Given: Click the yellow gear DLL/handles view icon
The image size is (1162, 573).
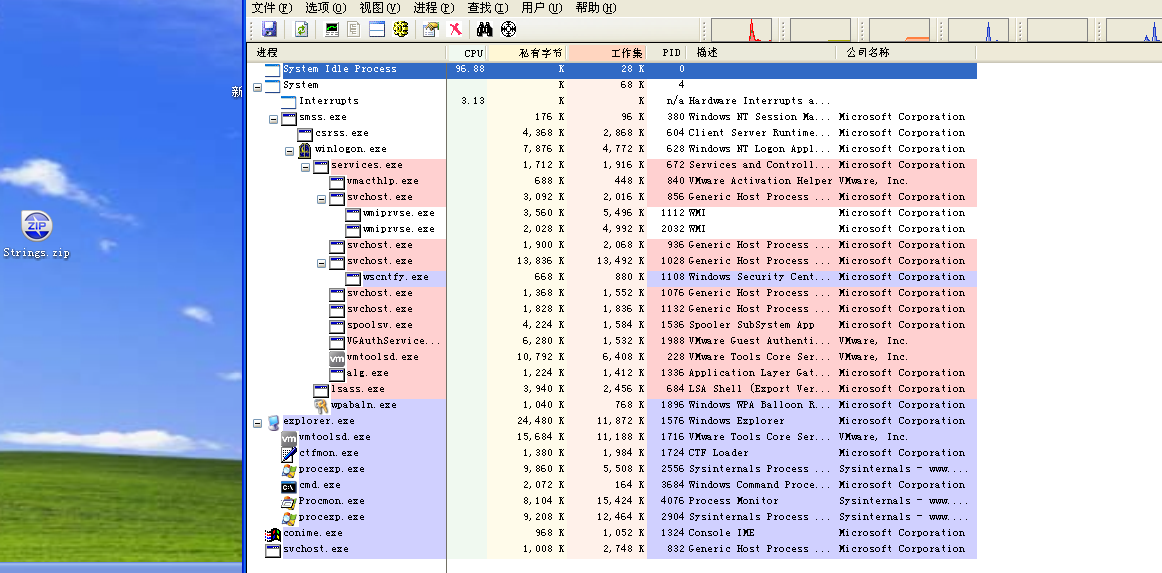Looking at the screenshot, I should point(401,29).
